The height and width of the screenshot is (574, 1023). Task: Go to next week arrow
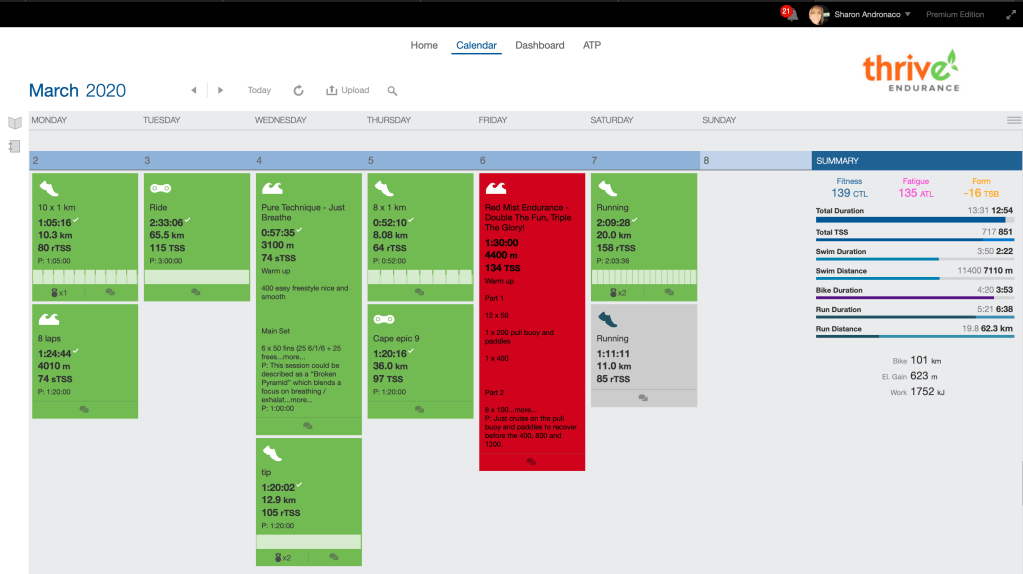point(221,90)
